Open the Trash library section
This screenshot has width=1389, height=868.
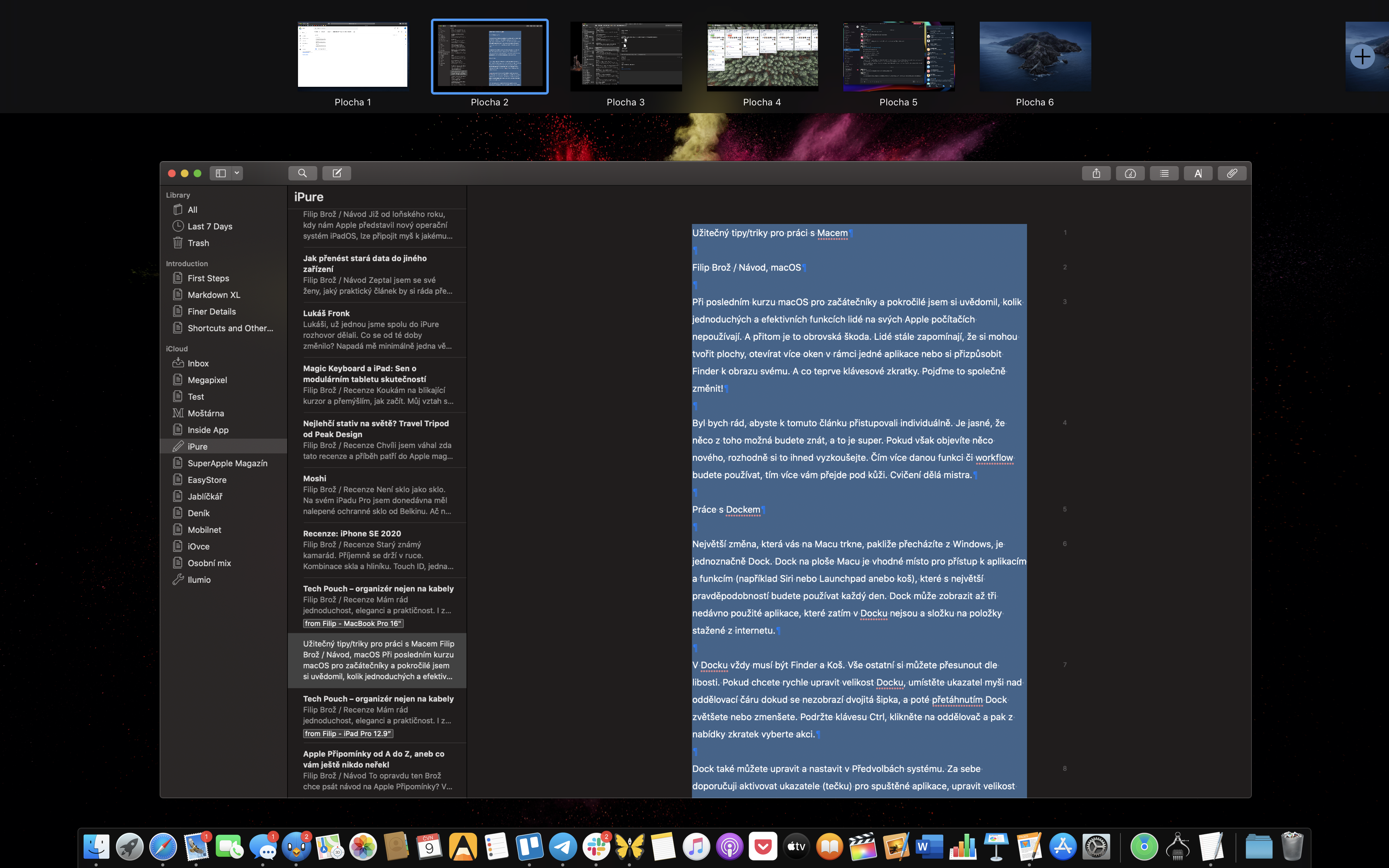pyautogui.click(x=198, y=243)
